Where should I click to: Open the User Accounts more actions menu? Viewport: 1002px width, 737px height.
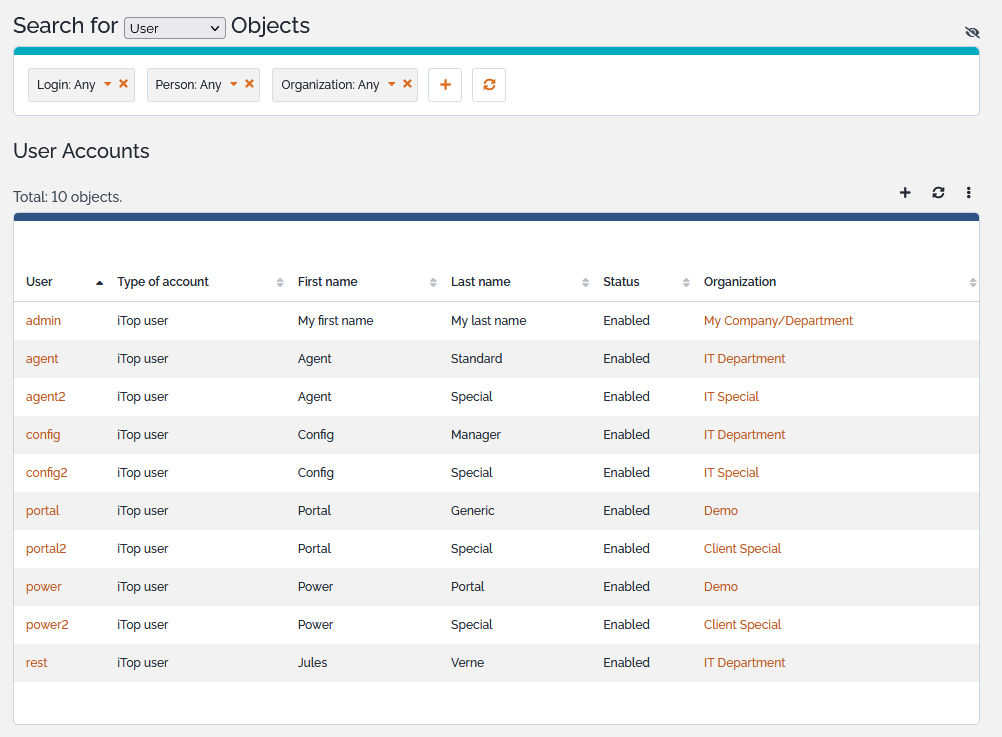pyautogui.click(x=968, y=193)
